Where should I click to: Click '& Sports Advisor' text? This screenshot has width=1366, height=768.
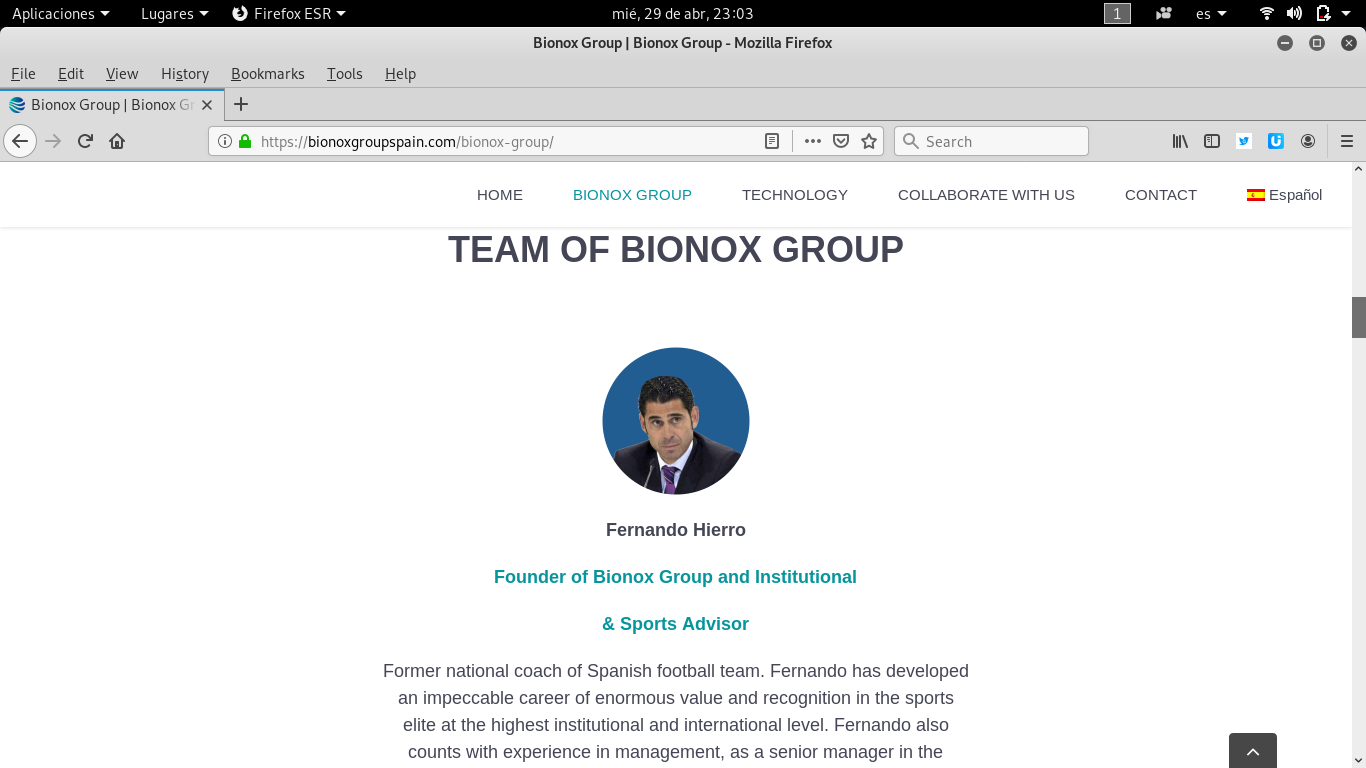pyautogui.click(x=675, y=624)
